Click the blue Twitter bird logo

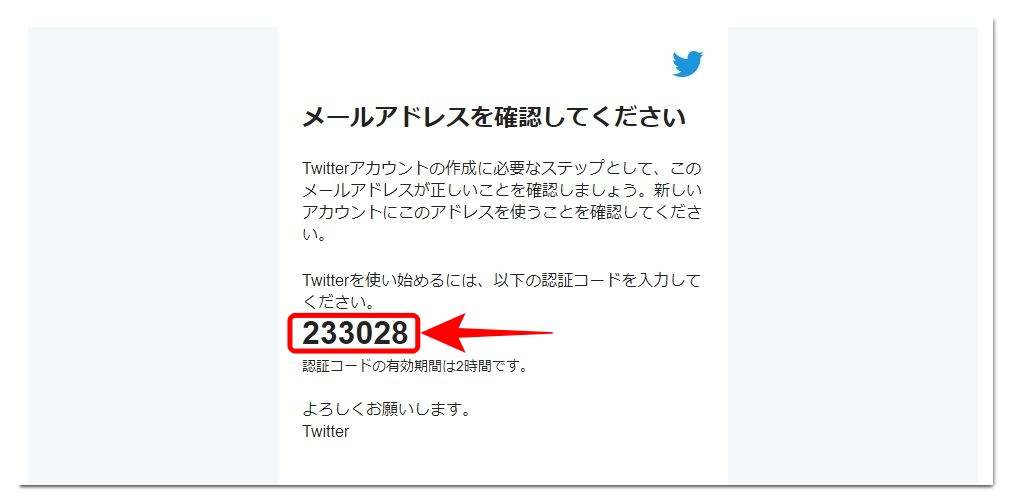[x=687, y=64]
